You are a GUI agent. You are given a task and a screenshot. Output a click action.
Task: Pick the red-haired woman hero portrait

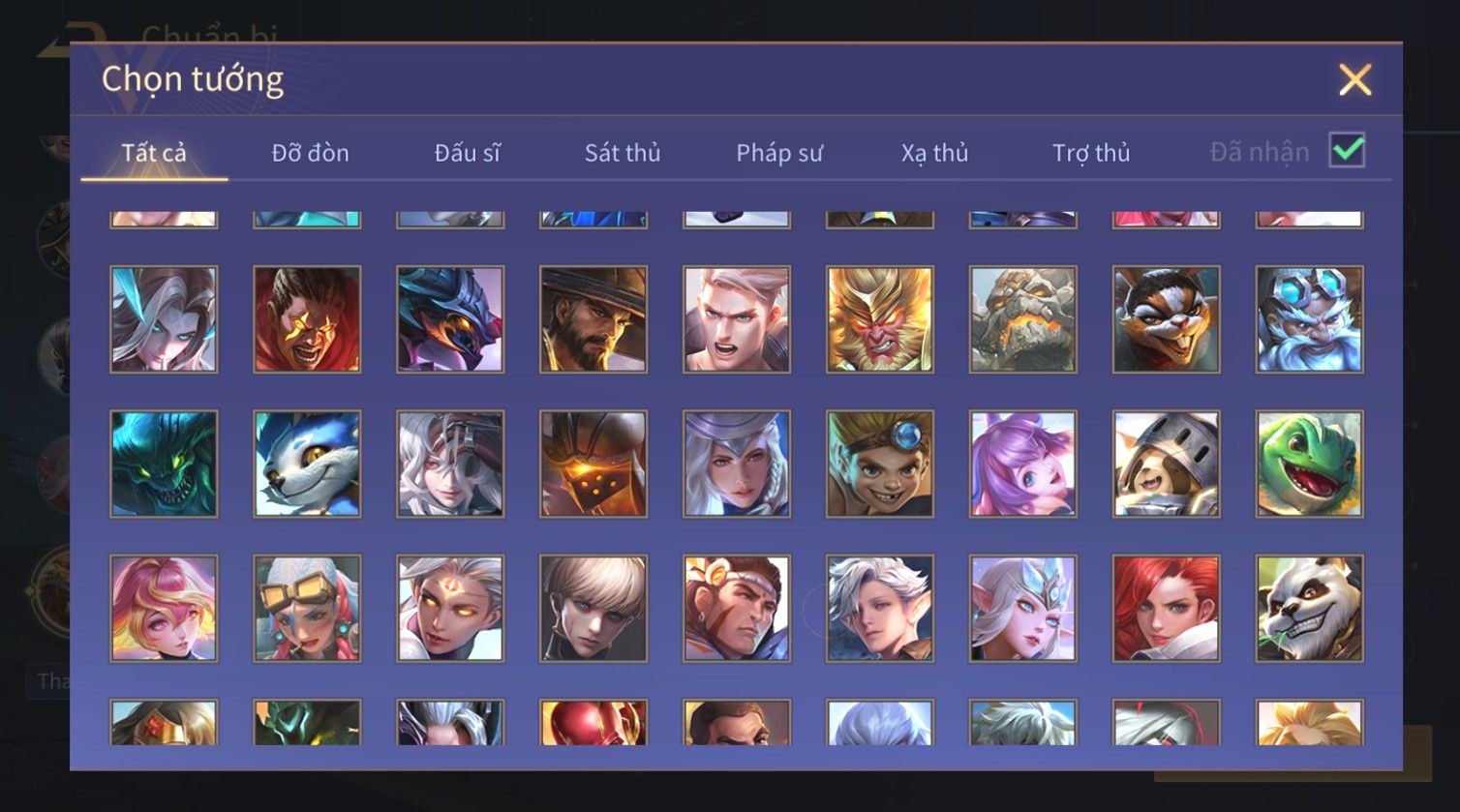click(1167, 608)
